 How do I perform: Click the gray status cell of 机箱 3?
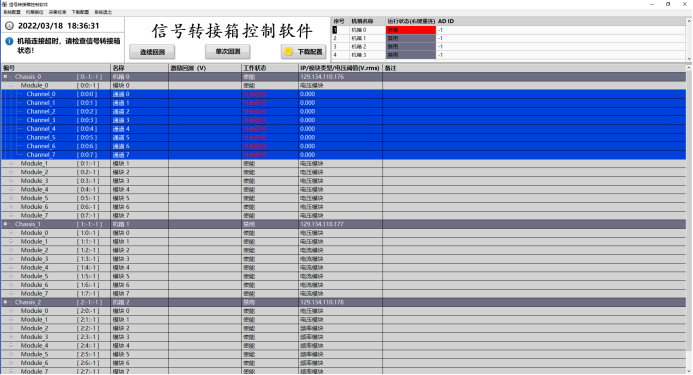click(x=411, y=55)
